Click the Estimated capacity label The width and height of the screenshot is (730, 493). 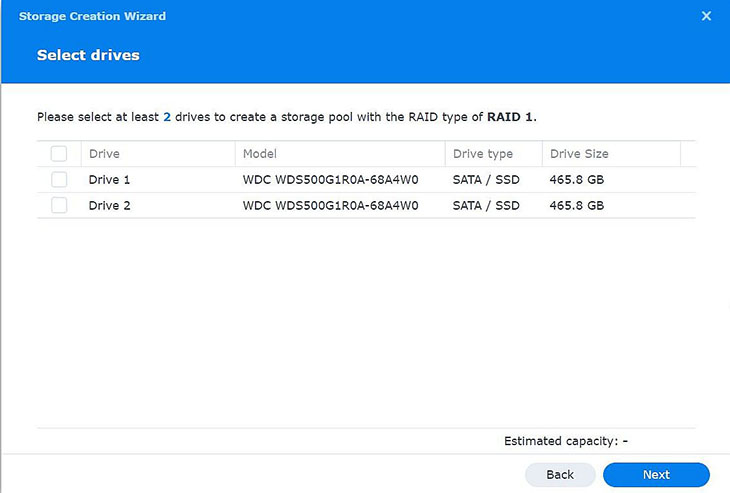pos(561,441)
